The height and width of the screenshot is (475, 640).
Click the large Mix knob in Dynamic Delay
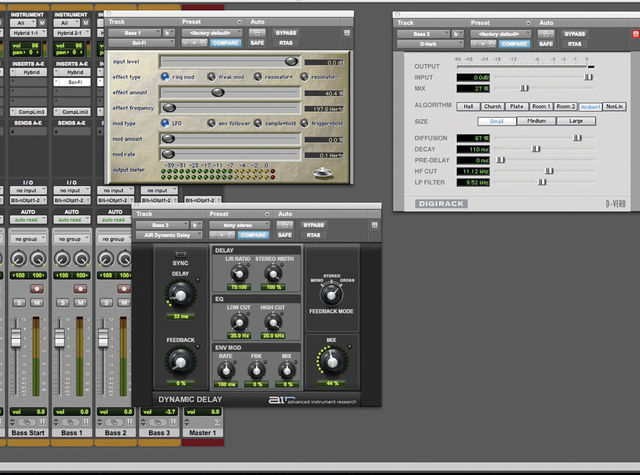coord(332,361)
